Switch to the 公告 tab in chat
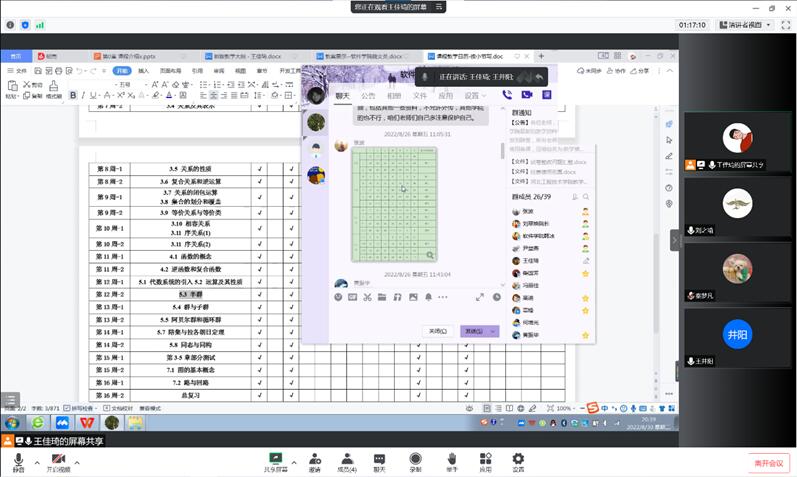The width and height of the screenshot is (797, 477). (x=368, y=96)
